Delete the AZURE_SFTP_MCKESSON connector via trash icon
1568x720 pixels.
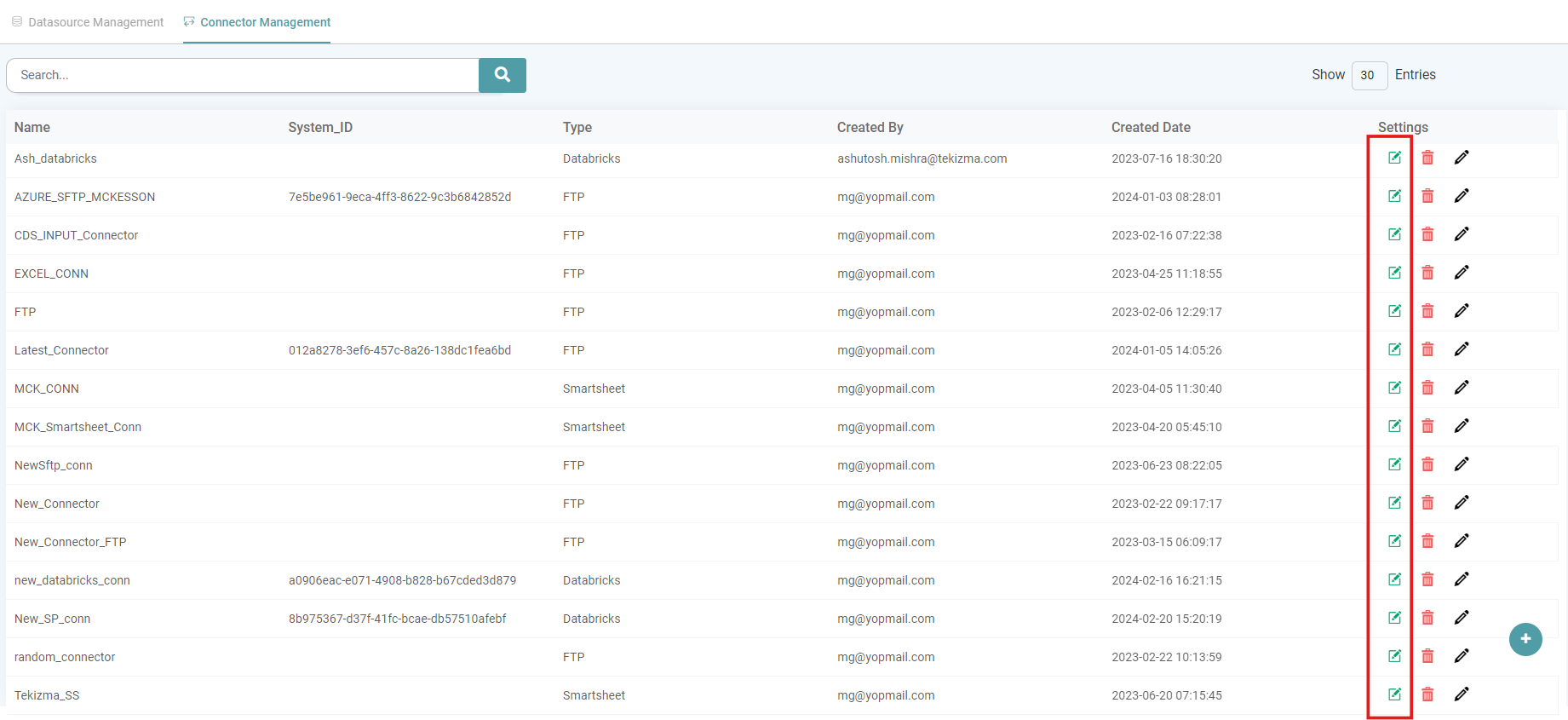1427,196
